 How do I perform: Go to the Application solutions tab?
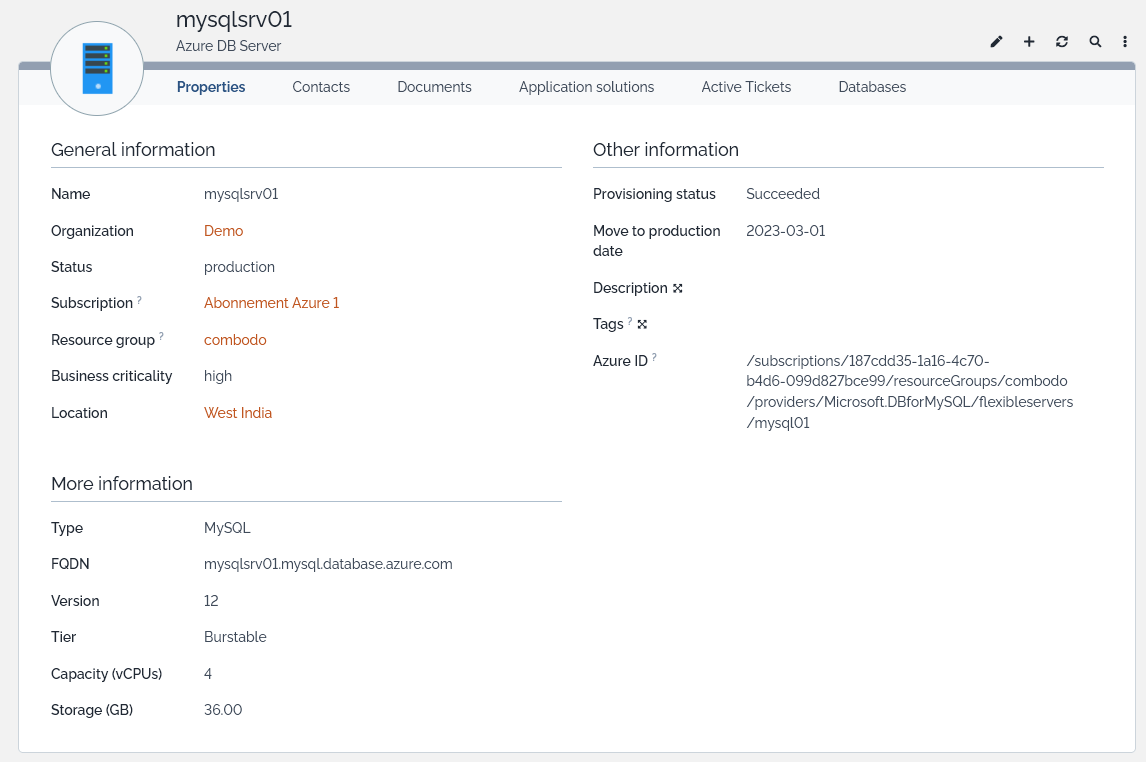(x=586, y=87)
